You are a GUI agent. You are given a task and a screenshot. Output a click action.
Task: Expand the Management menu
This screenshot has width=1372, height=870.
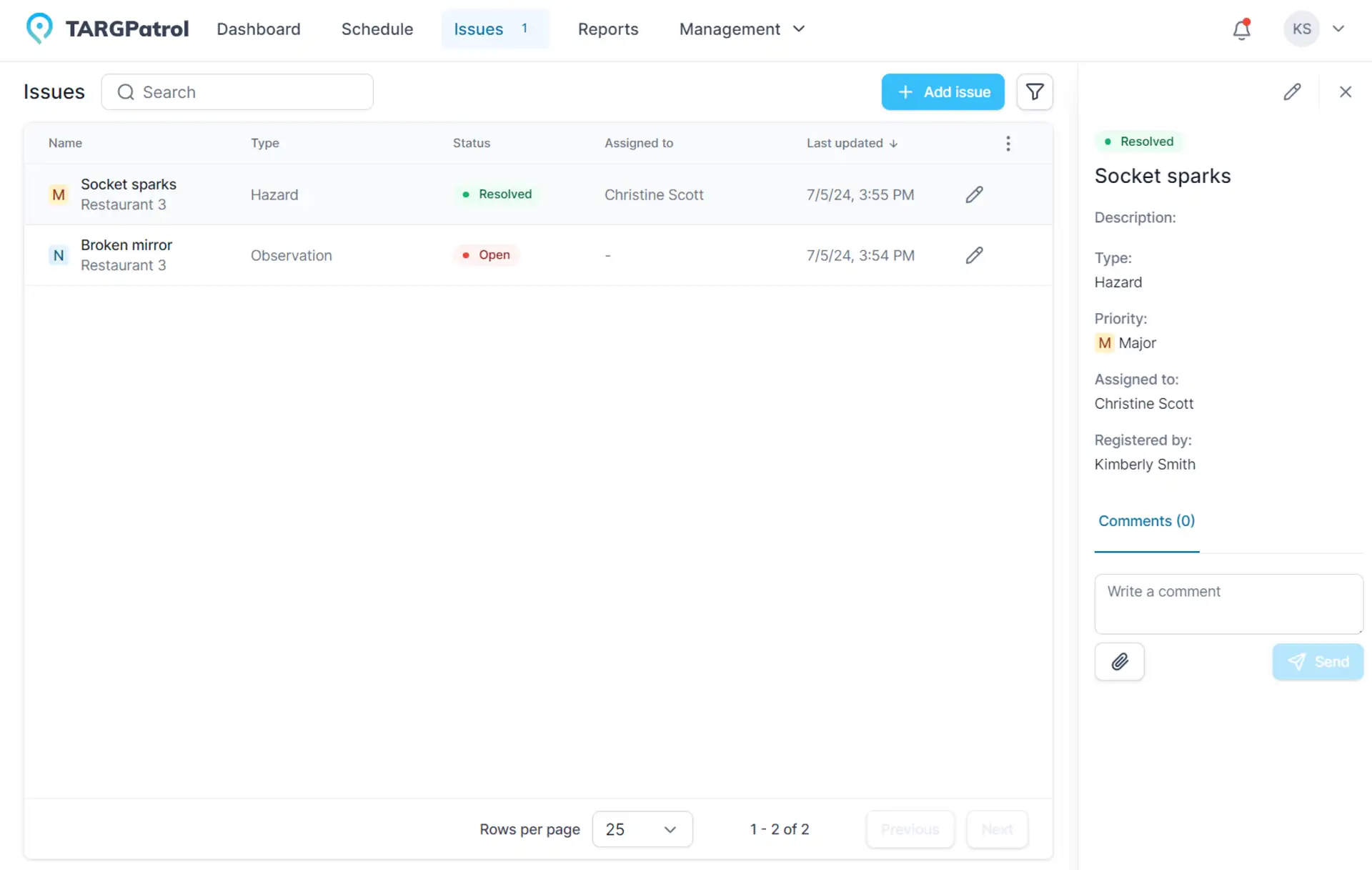(741, 29)
